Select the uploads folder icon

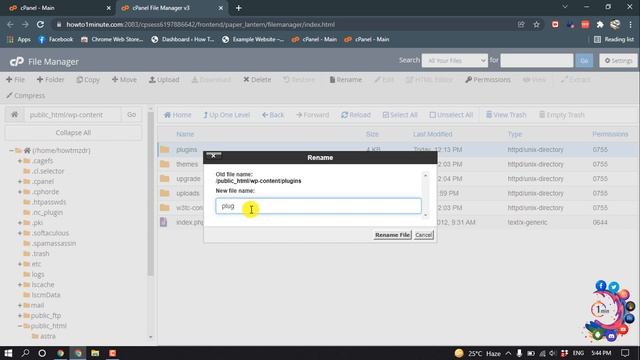coord(164,193)
